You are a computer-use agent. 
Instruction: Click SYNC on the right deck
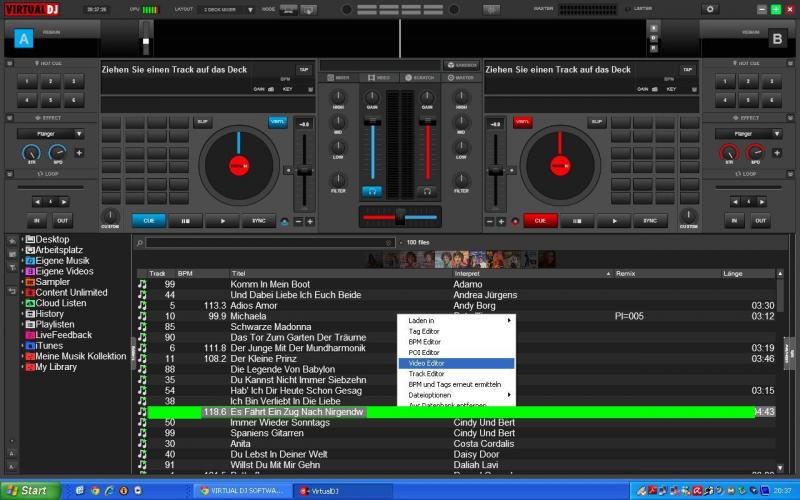coord(650,221)
